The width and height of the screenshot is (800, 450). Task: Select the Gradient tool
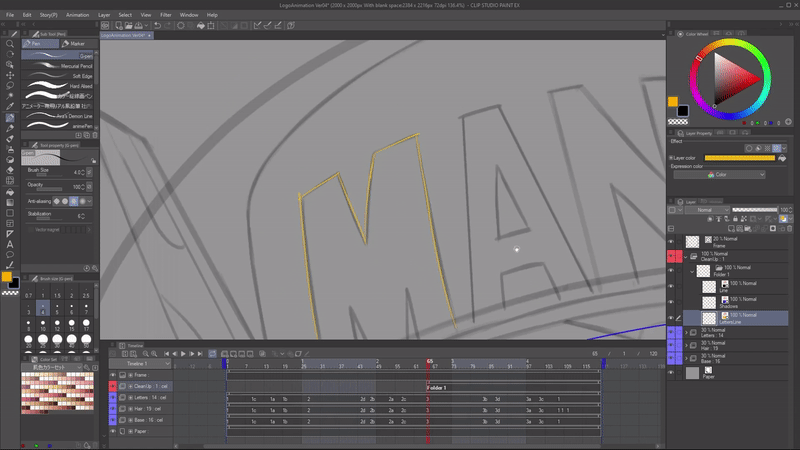10,203
